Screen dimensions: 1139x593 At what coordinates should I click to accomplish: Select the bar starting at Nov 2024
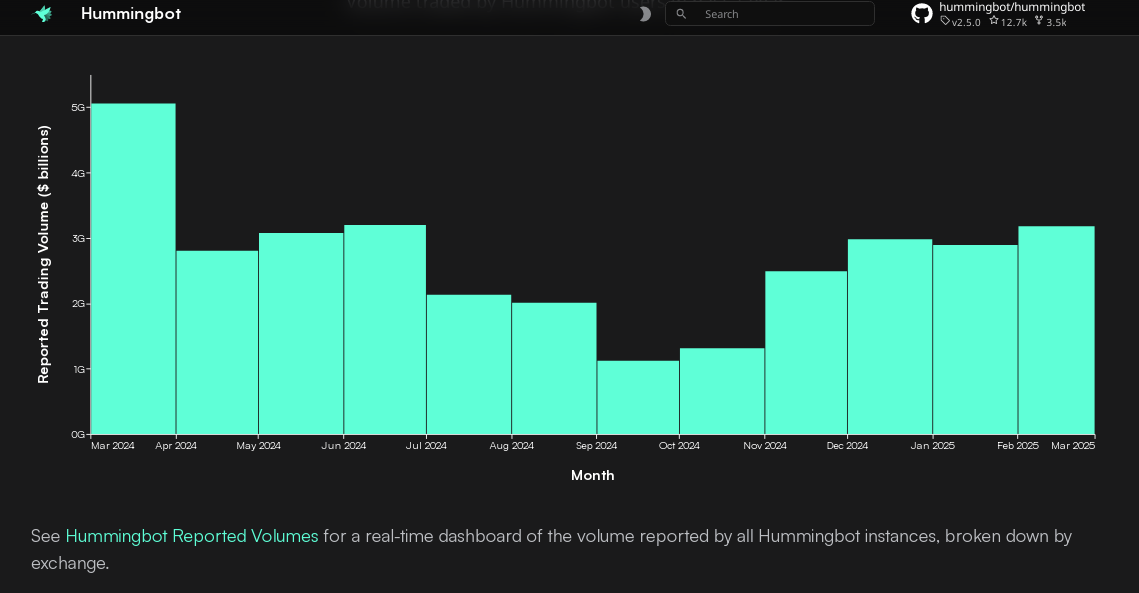point(806,352)
